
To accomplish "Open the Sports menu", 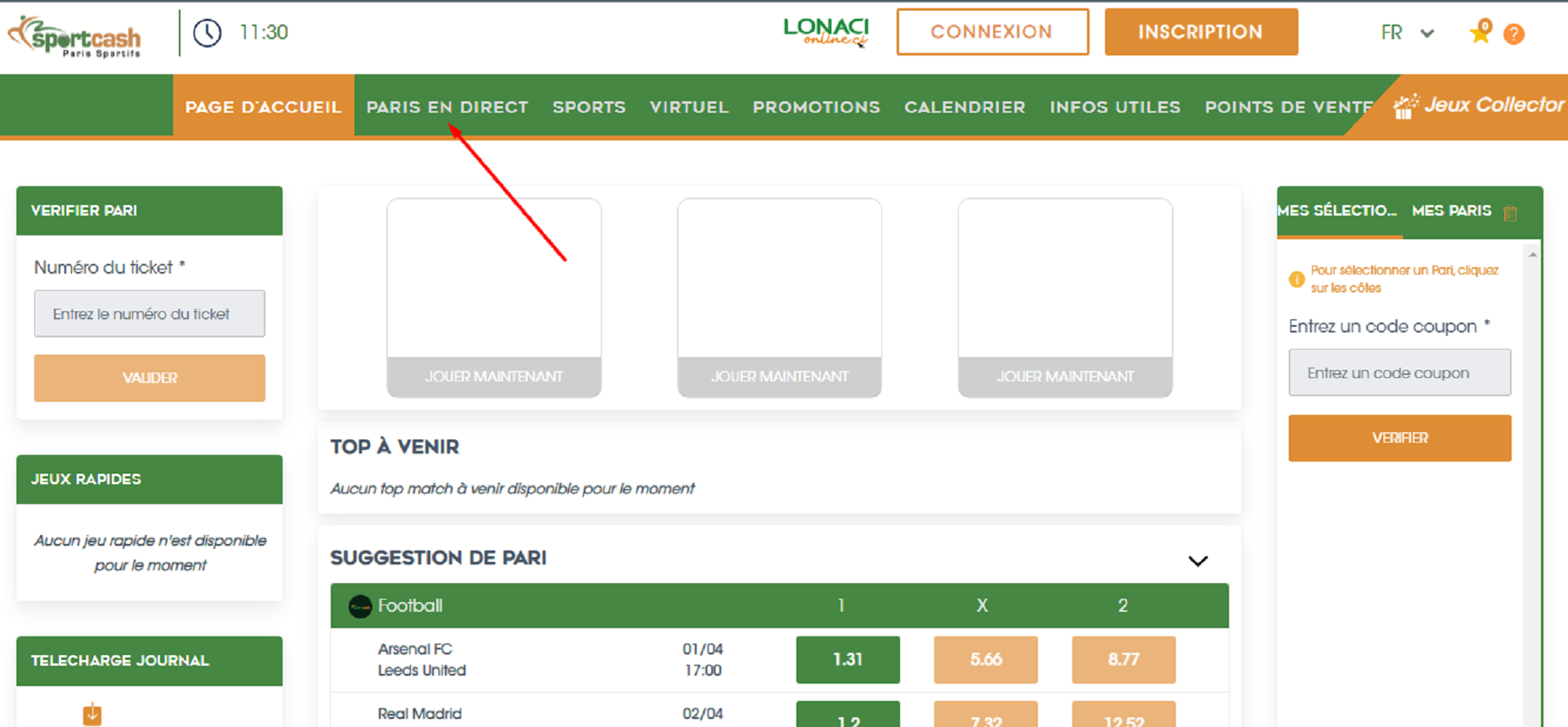I will pyautogui.click(x=589, y=107).
